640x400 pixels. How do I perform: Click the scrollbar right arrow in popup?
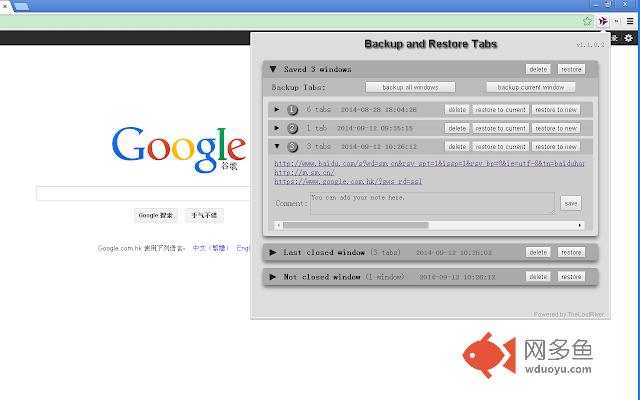(x=580, y=225)
